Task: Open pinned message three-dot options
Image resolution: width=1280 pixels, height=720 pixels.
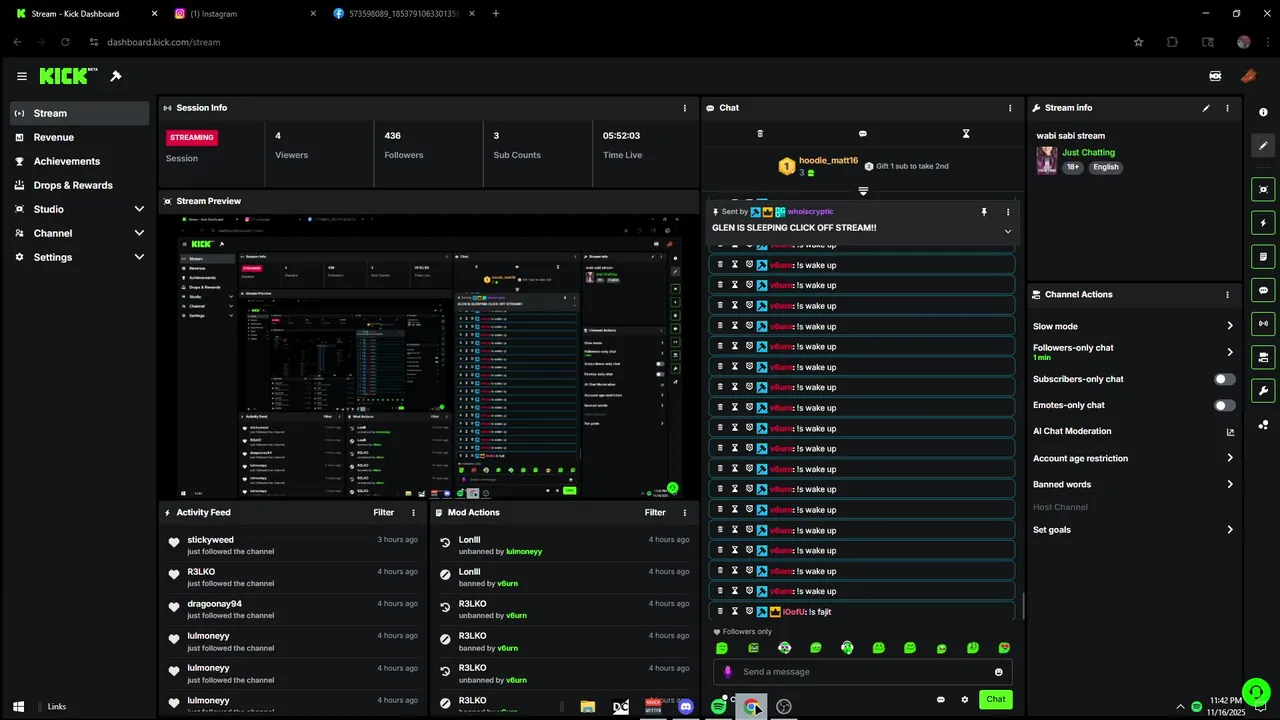Action: pyautogui.click(x=1008, y=212)
